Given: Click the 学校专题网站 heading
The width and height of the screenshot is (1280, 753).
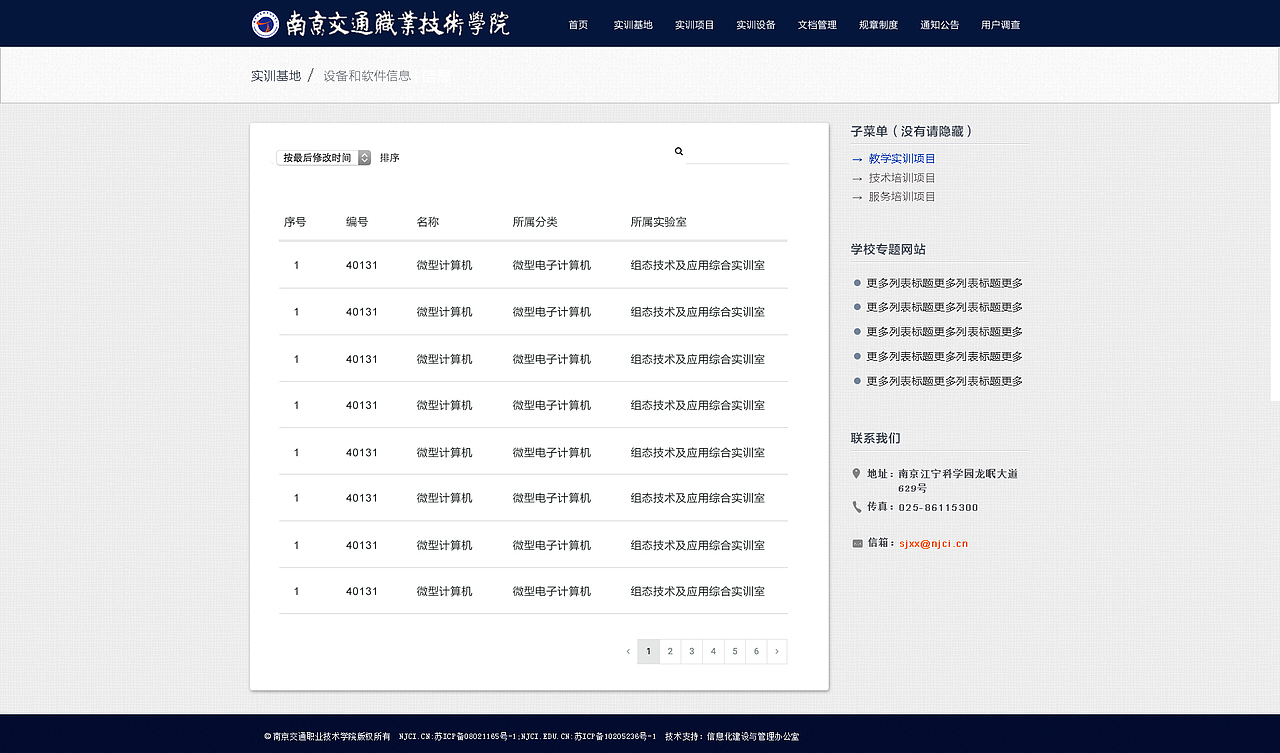Looking at the screenshot, I should tap(888, 250).
